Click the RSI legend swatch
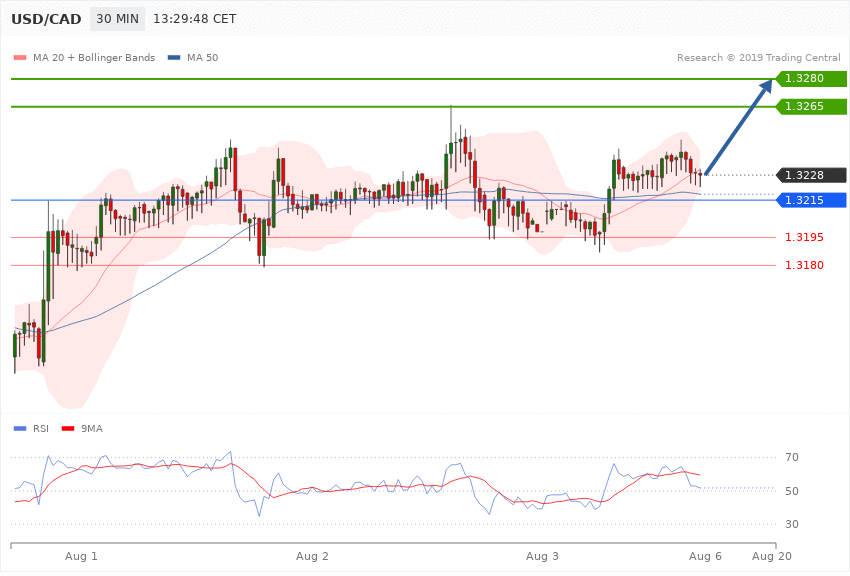 tap(20, 429)
